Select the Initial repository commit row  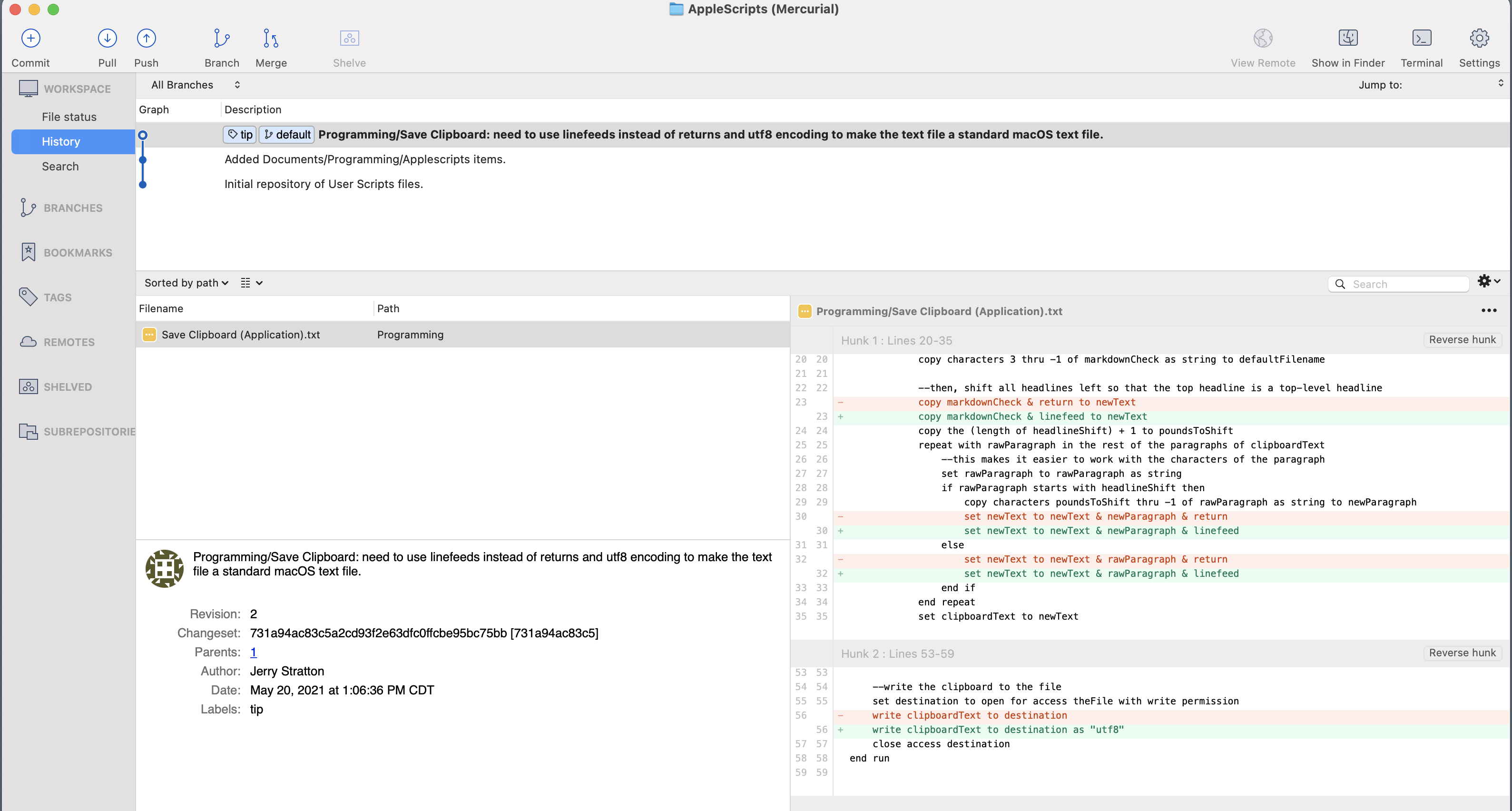coord(324,184)
